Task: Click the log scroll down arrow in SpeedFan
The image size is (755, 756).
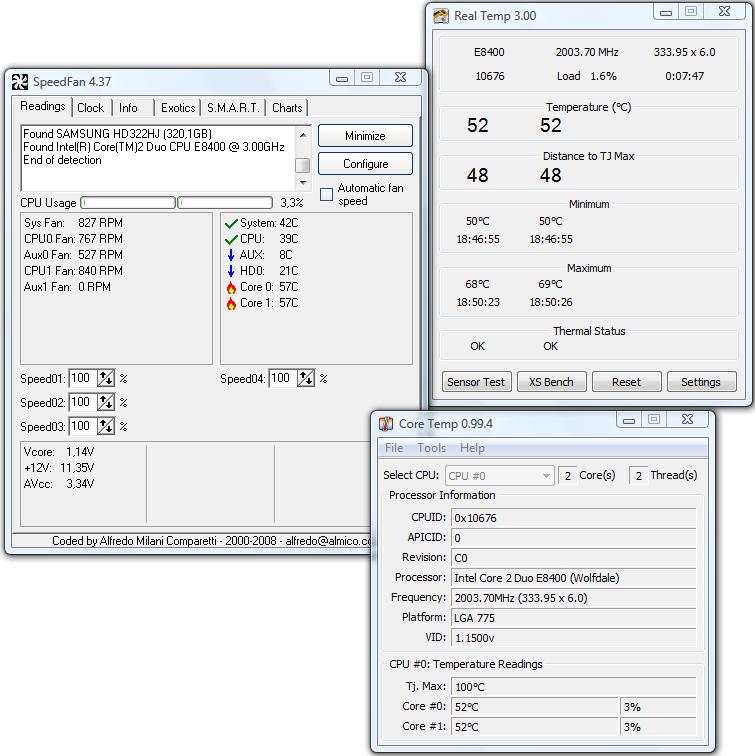Action: 303,182
